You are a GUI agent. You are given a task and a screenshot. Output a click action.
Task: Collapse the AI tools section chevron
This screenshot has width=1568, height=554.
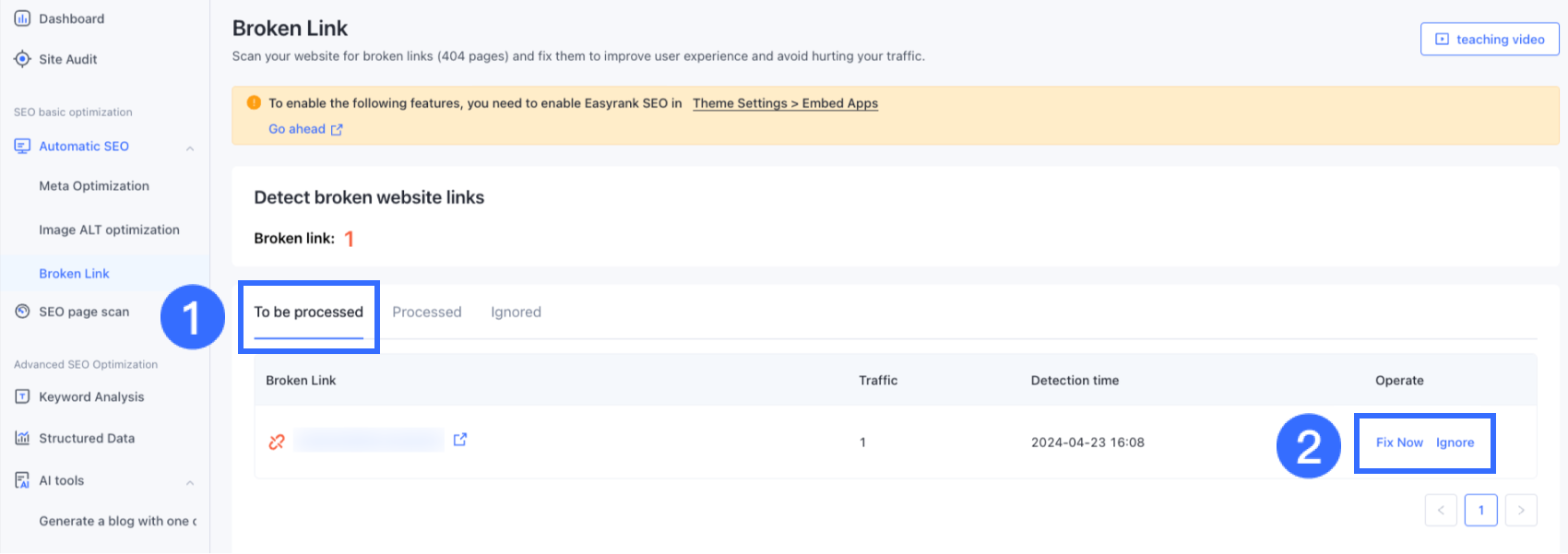click(190, 482)
